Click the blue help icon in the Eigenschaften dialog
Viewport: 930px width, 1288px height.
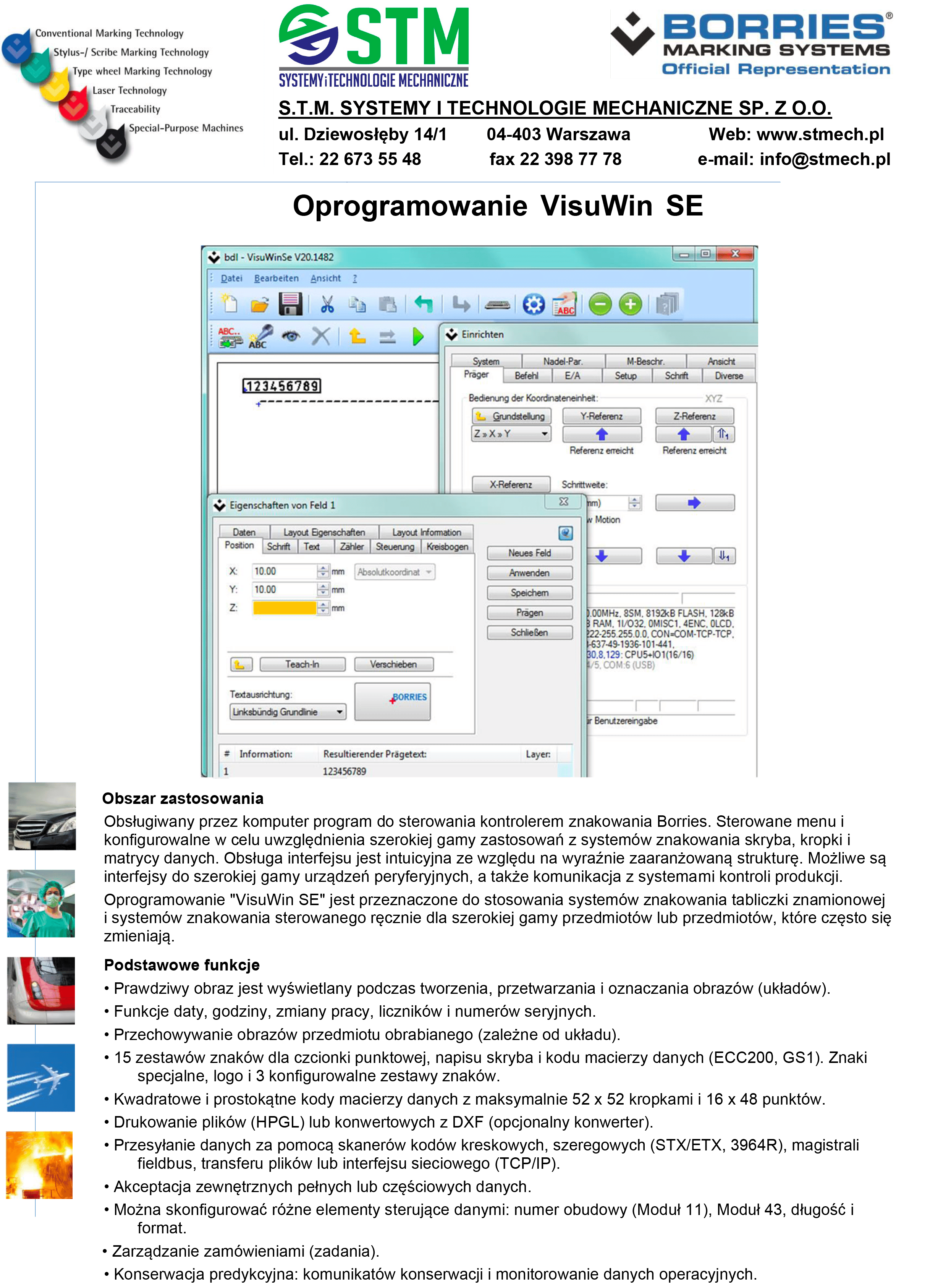[x=565, y=533]
